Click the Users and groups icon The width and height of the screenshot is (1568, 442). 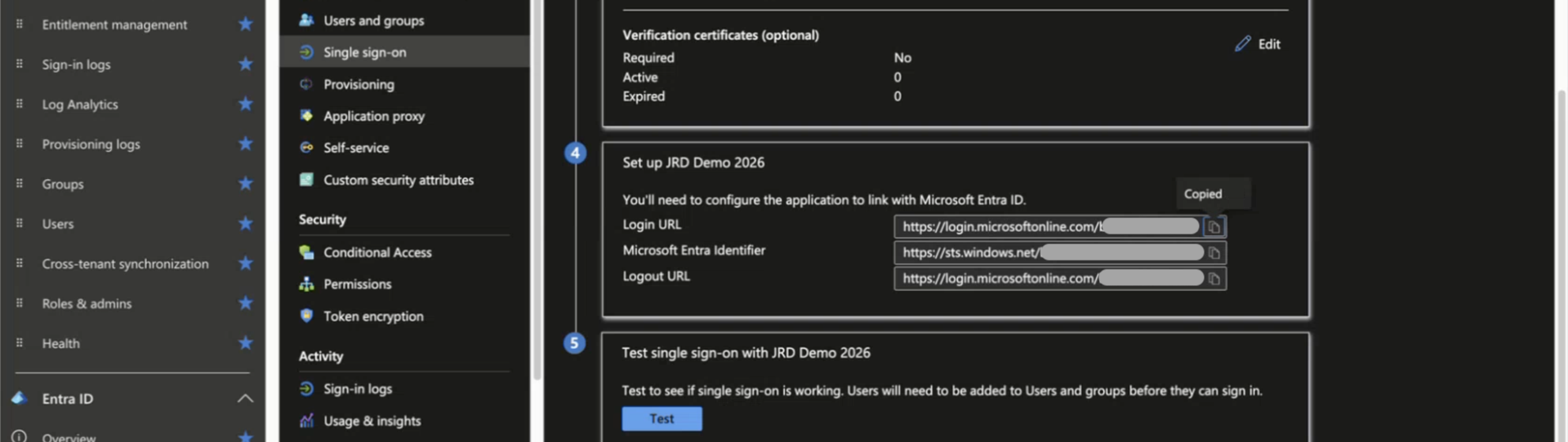coord(306,20)
